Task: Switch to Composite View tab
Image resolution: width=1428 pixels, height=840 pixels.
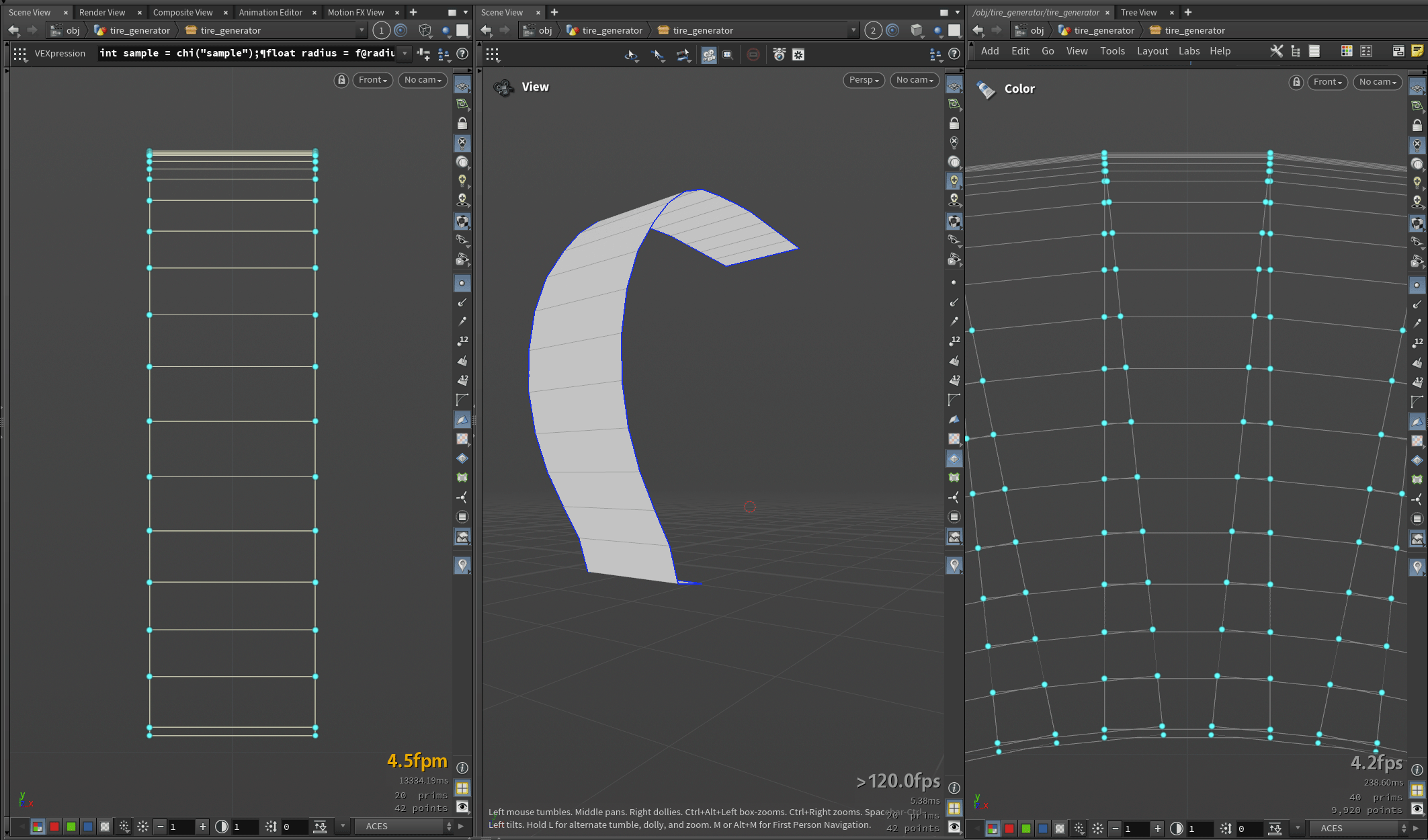Action: coord(183,12)
